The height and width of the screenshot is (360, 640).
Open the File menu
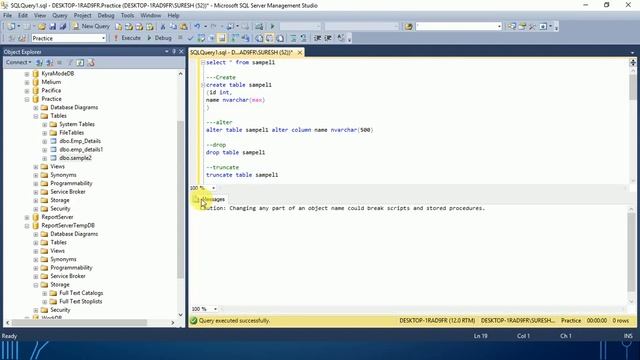(x=7, y=16)
